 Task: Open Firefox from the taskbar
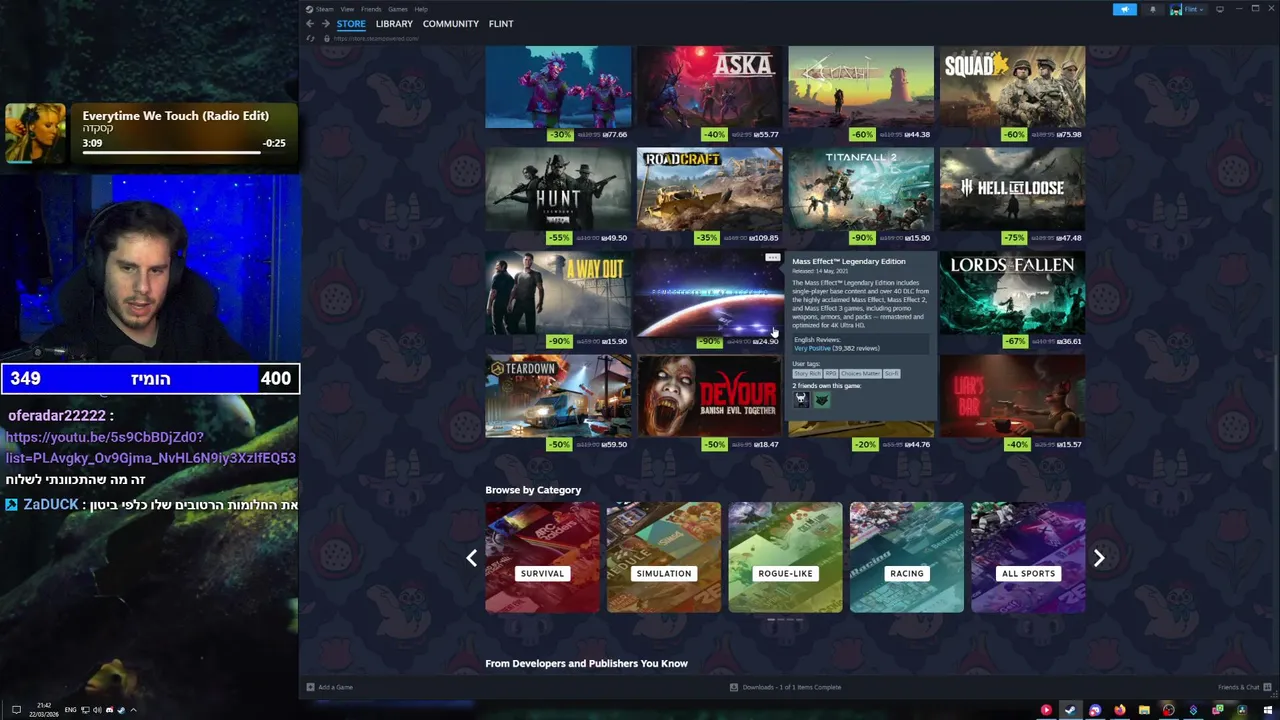pos(1120,710)
